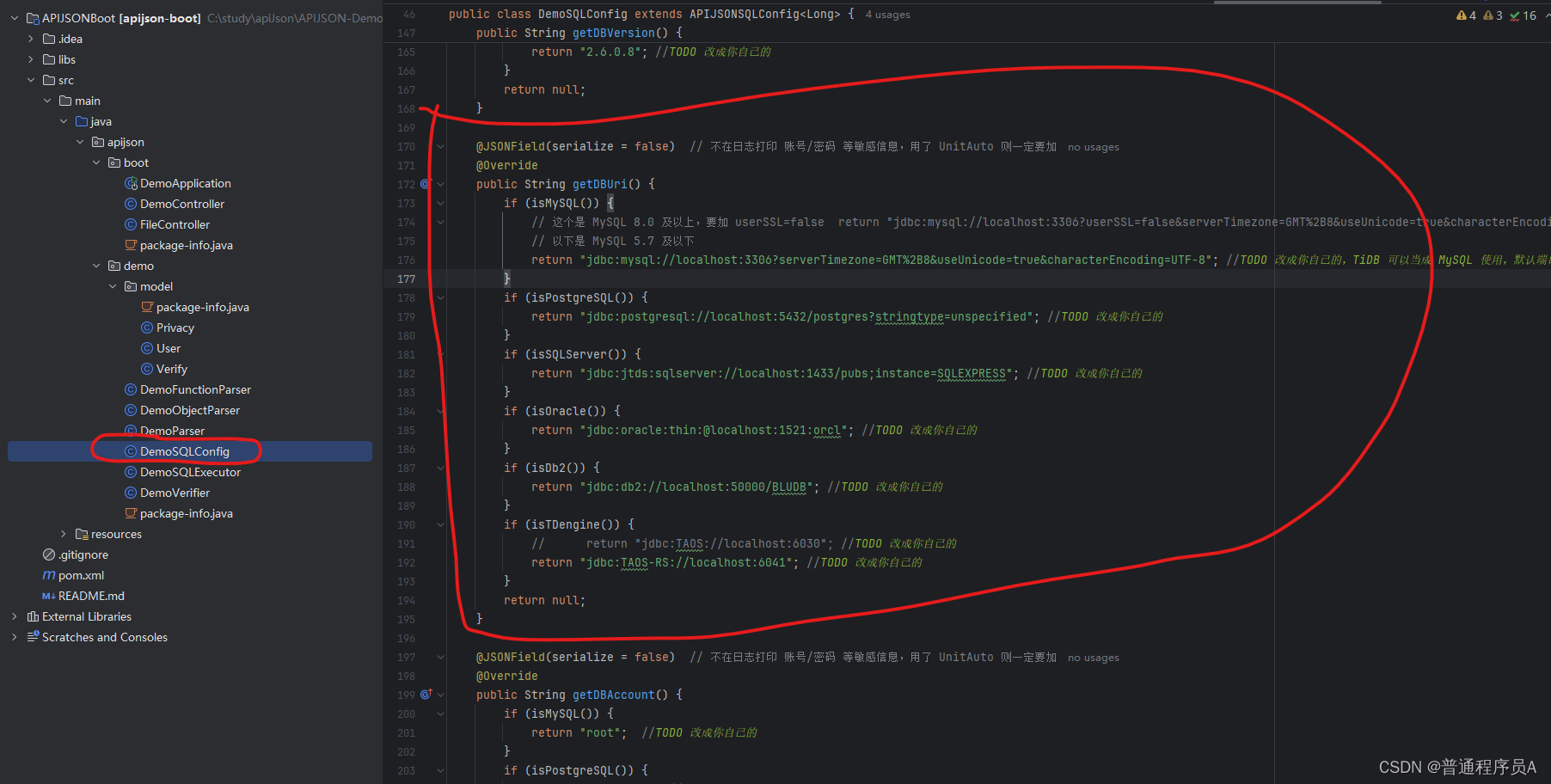1551x784 pixels.
Task: Click override gutter icon at line 199
Action: tap(426, 695)
